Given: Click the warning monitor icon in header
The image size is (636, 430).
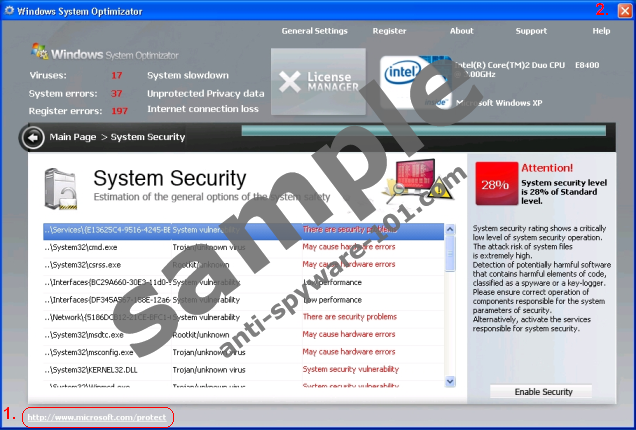Looking at the screenshot, I should pos(422,176).
